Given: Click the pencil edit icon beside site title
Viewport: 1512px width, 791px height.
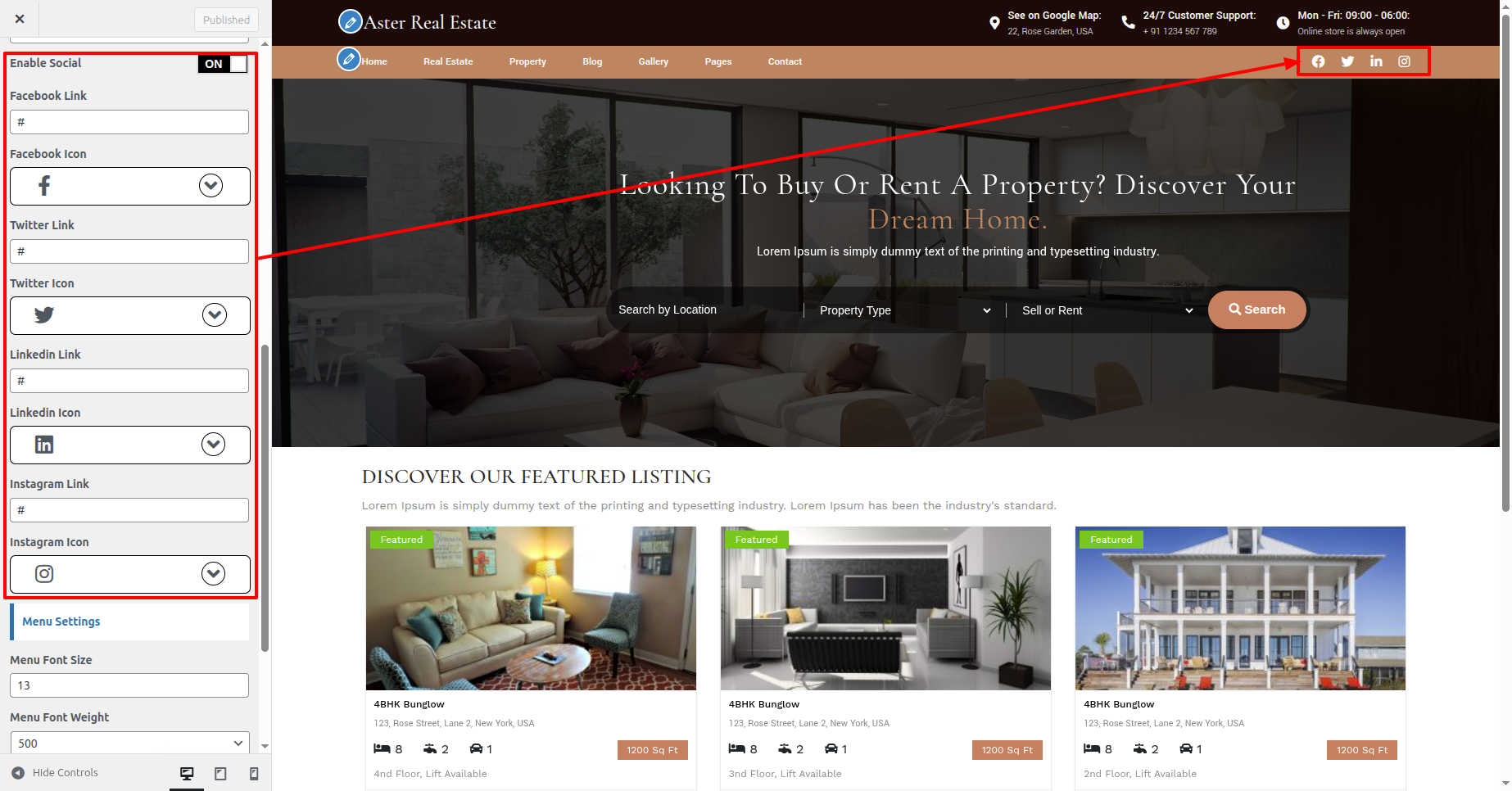Looking at the screenshot, I should [x=351, y=21].
